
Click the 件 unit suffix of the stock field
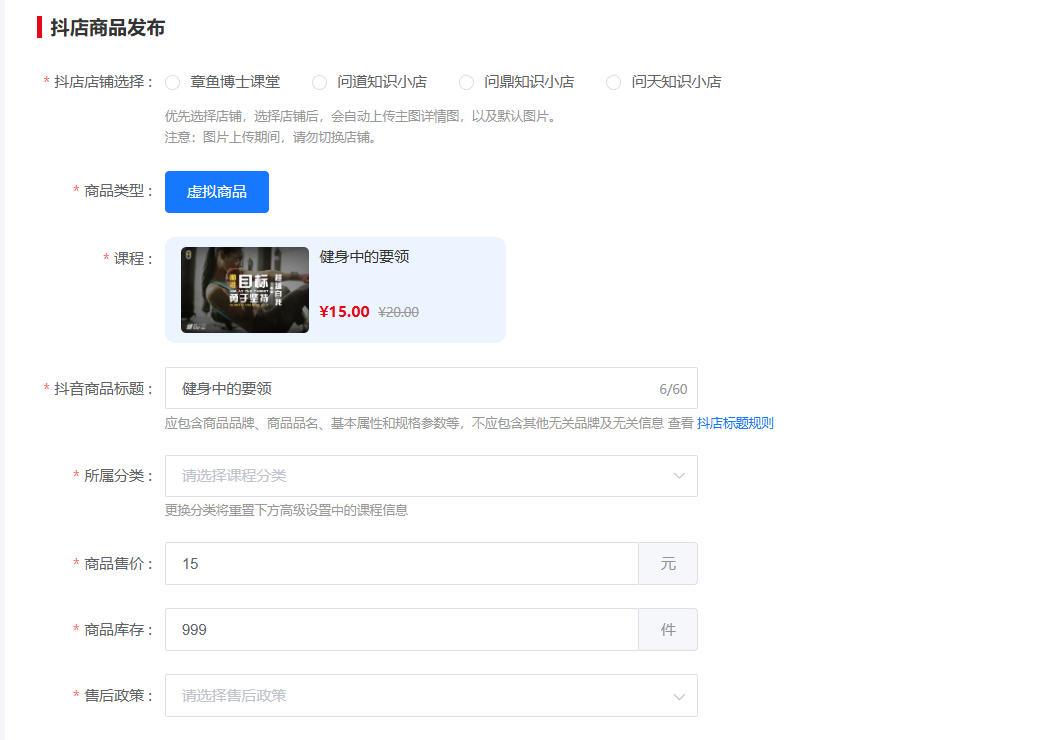coord(668,629)
